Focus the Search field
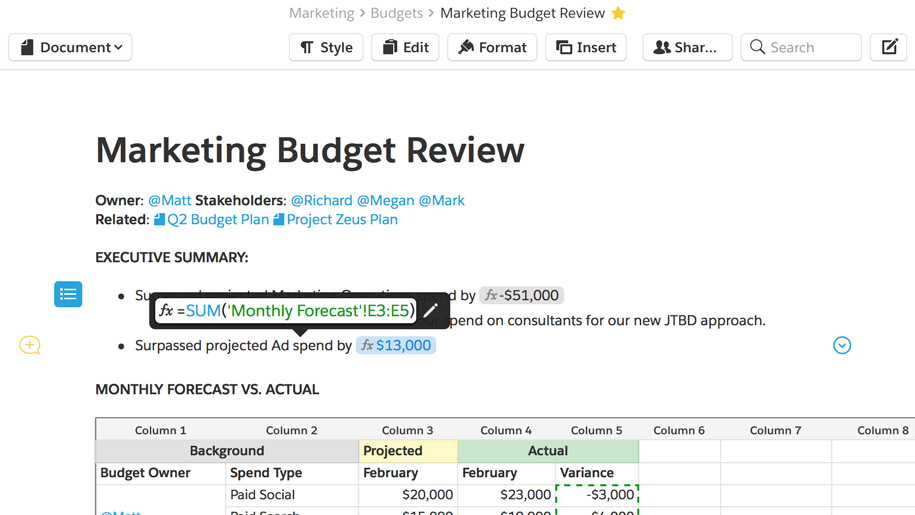Image resolution: width=915 pixels, height=515 pixels. [x=801, y=47]
